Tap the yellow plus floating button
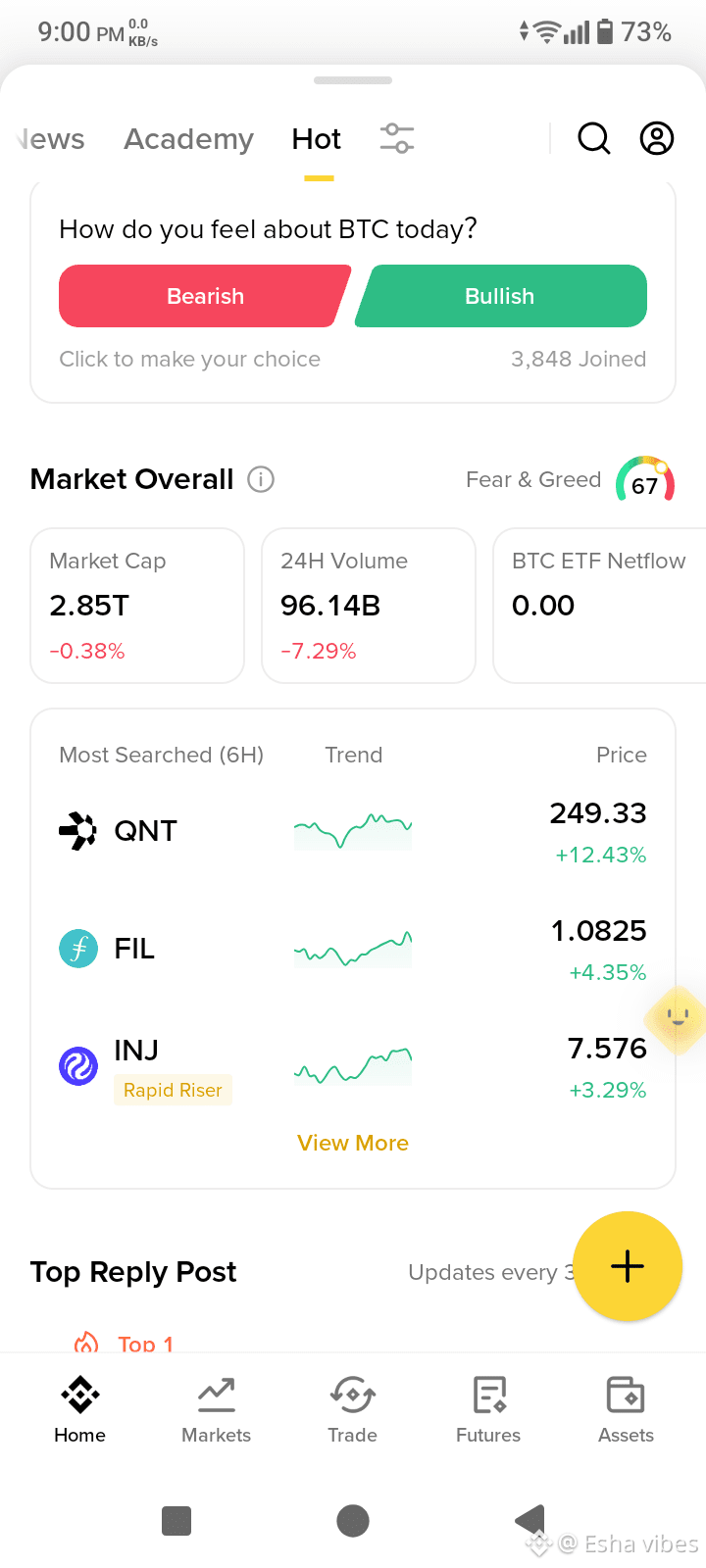This screenshot has width=706, height=1568. click(628, 1266)
